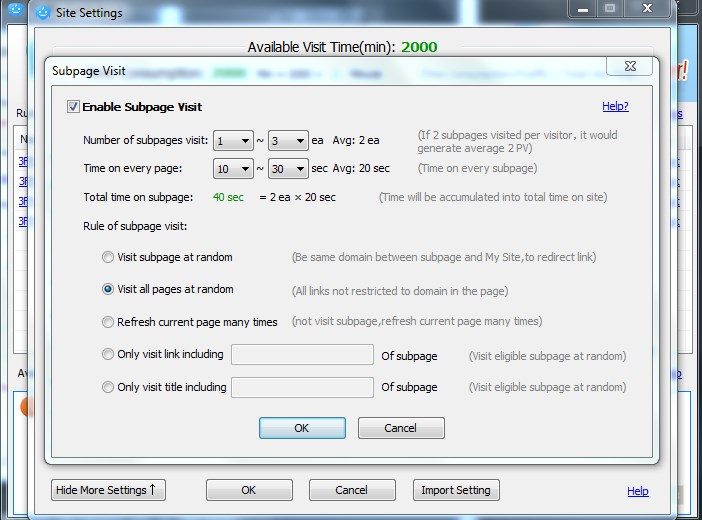This screenshot has height=520, width=702.
Task: Click the Import Setting button
Action: pyautogui.click(x=456, y=490)
